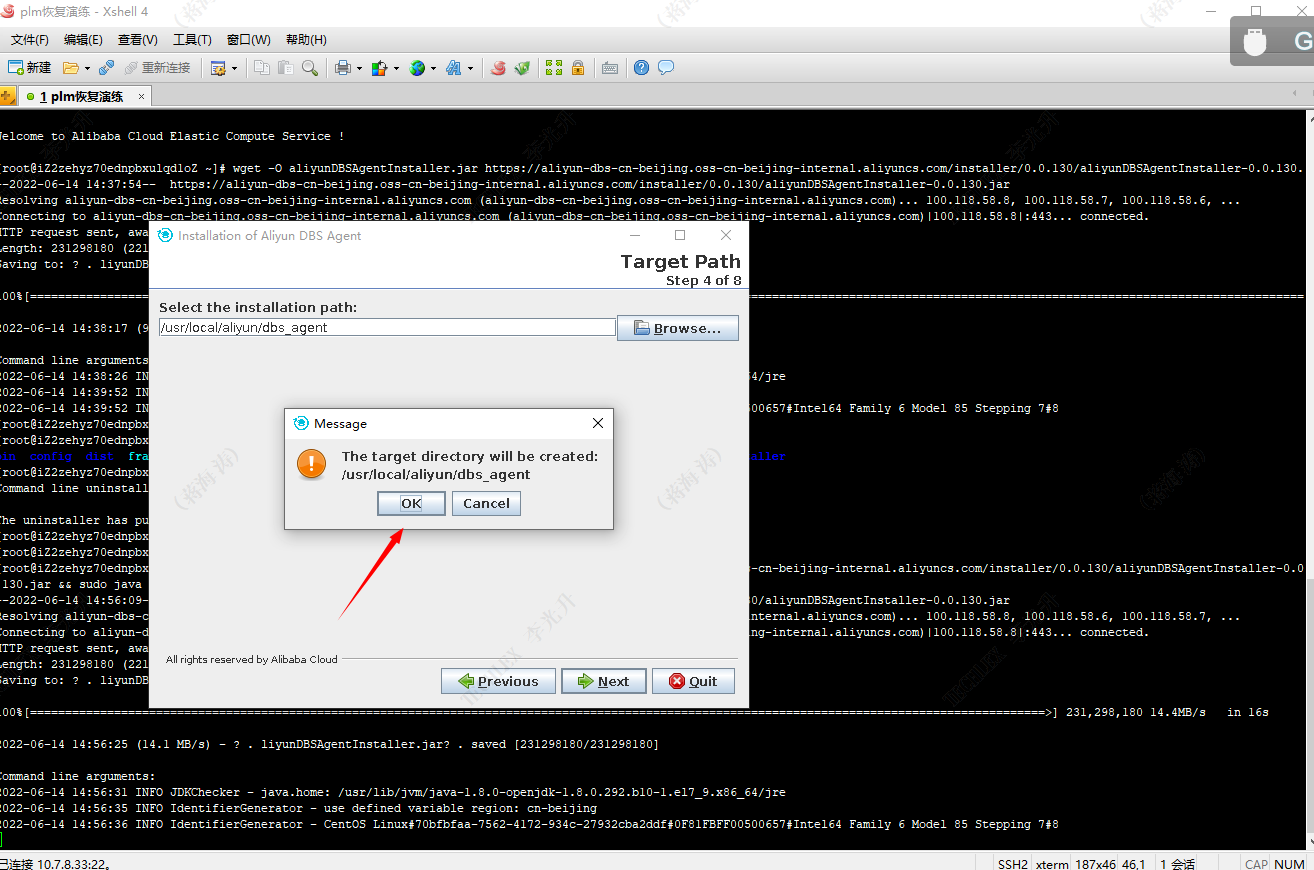Image resolution: width=1314 pixels, height=870 pixels.
Task: Click the find magnifier icon in toolbar
Action: [x=310, y=68]
